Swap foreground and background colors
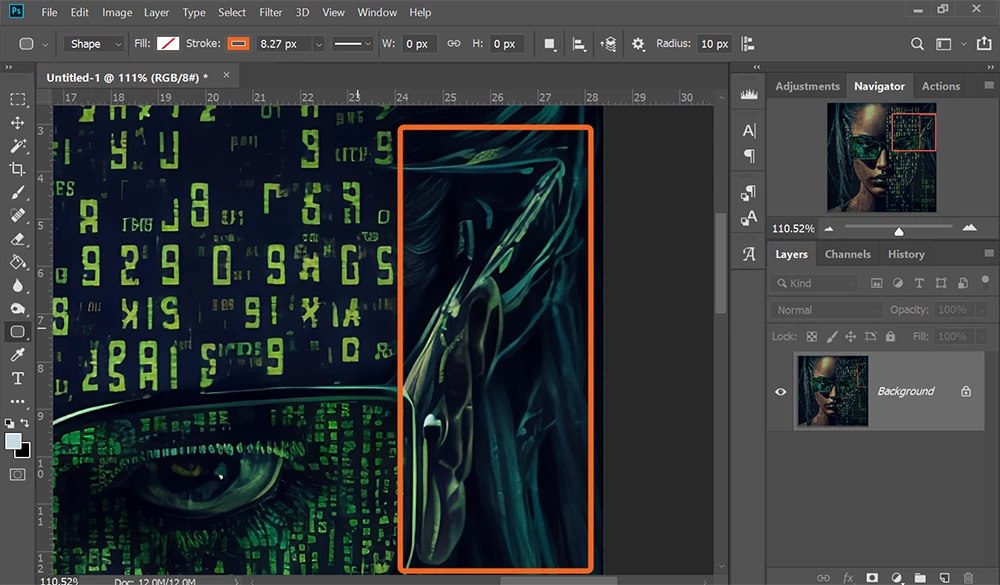This screenshot has width=1000, height=585. (x=24, y=422)
